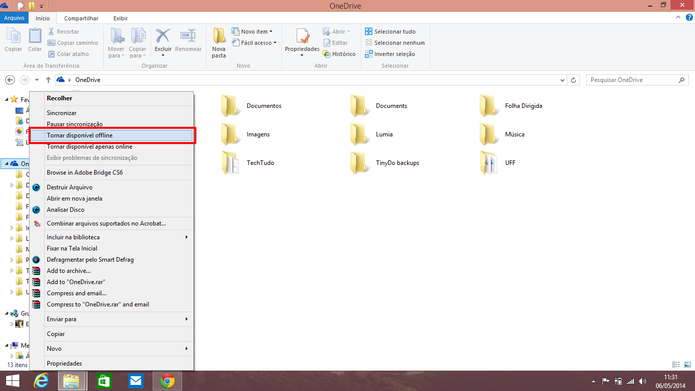Screen dimensions: 695x391
Task: Click Selecionar nenhum
Action: click(x=394, y=43)
